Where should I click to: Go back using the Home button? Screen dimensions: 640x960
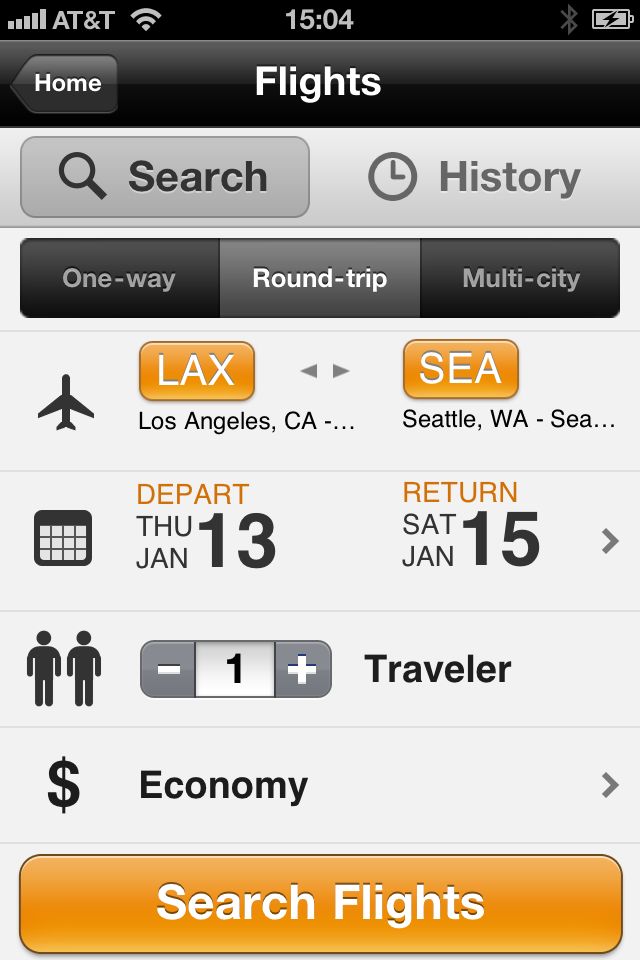pos(66,83)
